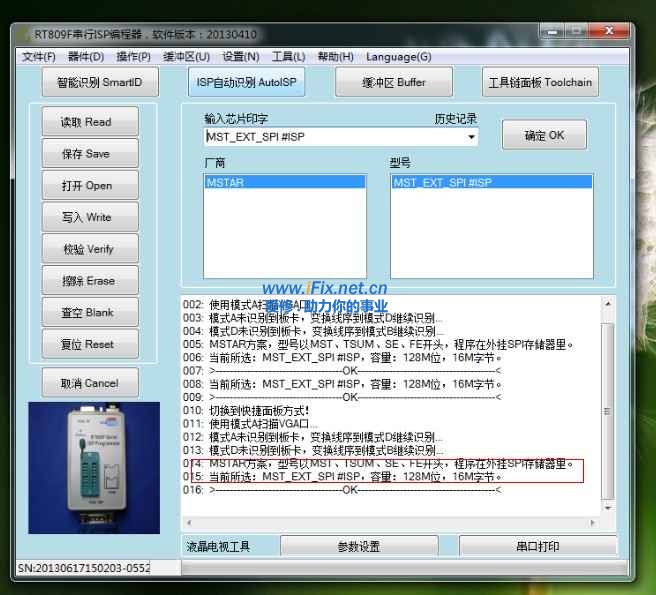656x595 pixels.
Task: Open the 器件(D) menu
Action: [x=86, y=57]
